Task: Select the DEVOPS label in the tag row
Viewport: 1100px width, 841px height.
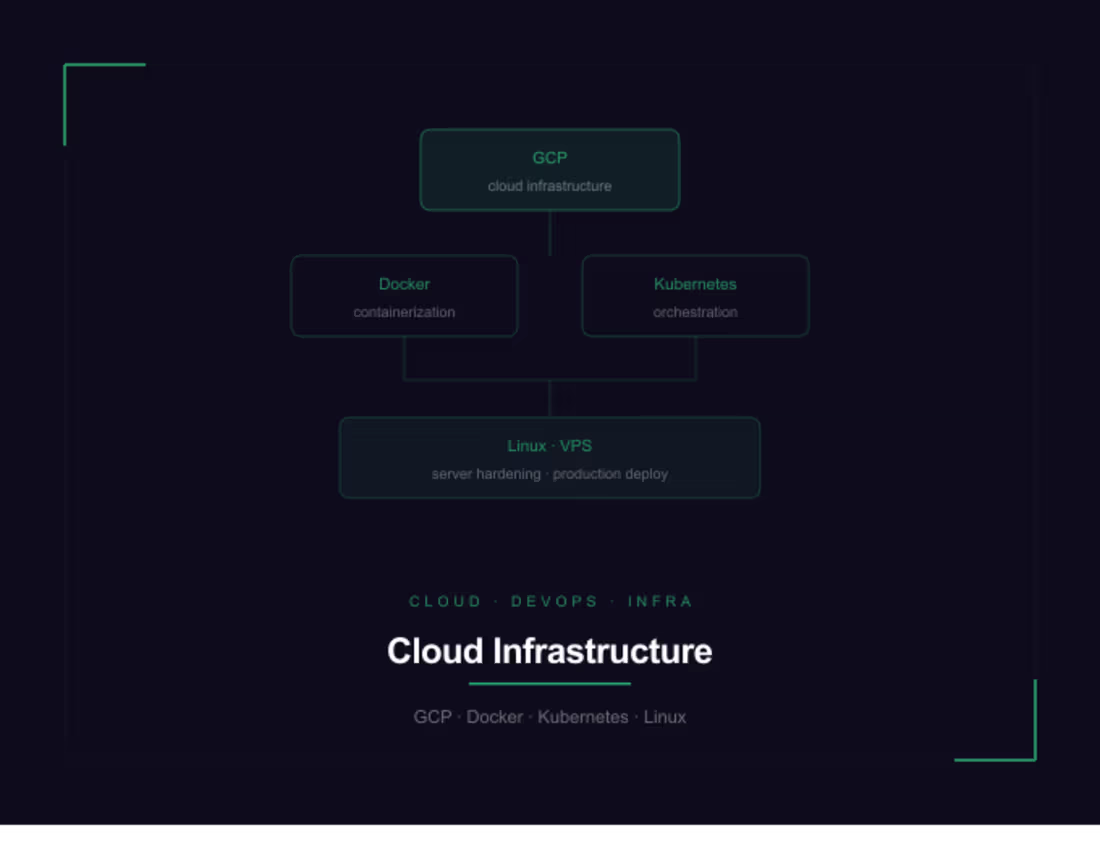Action: tap(554, 601)
